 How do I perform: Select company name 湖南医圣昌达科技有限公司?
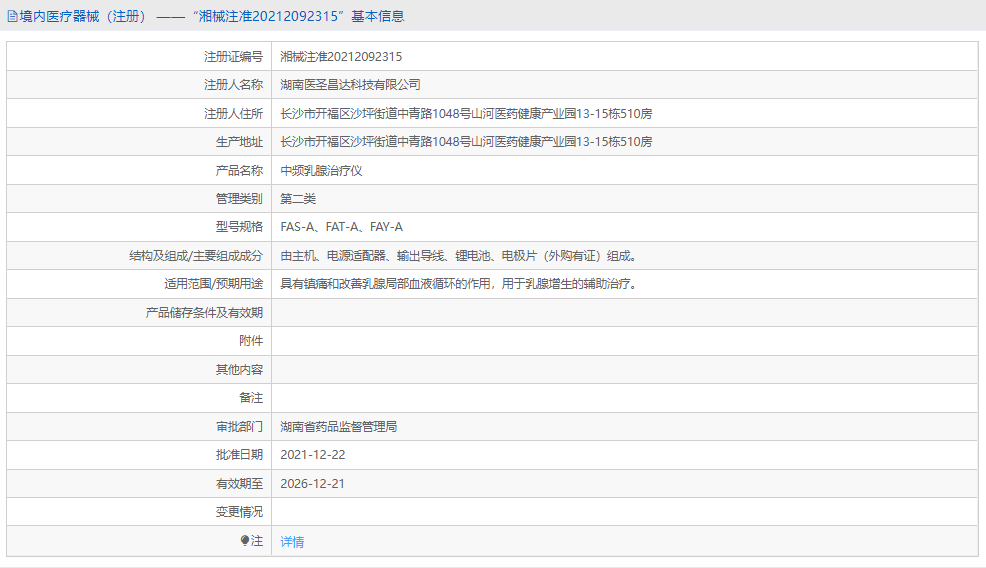pyautogui.click(x=350, y=85)
